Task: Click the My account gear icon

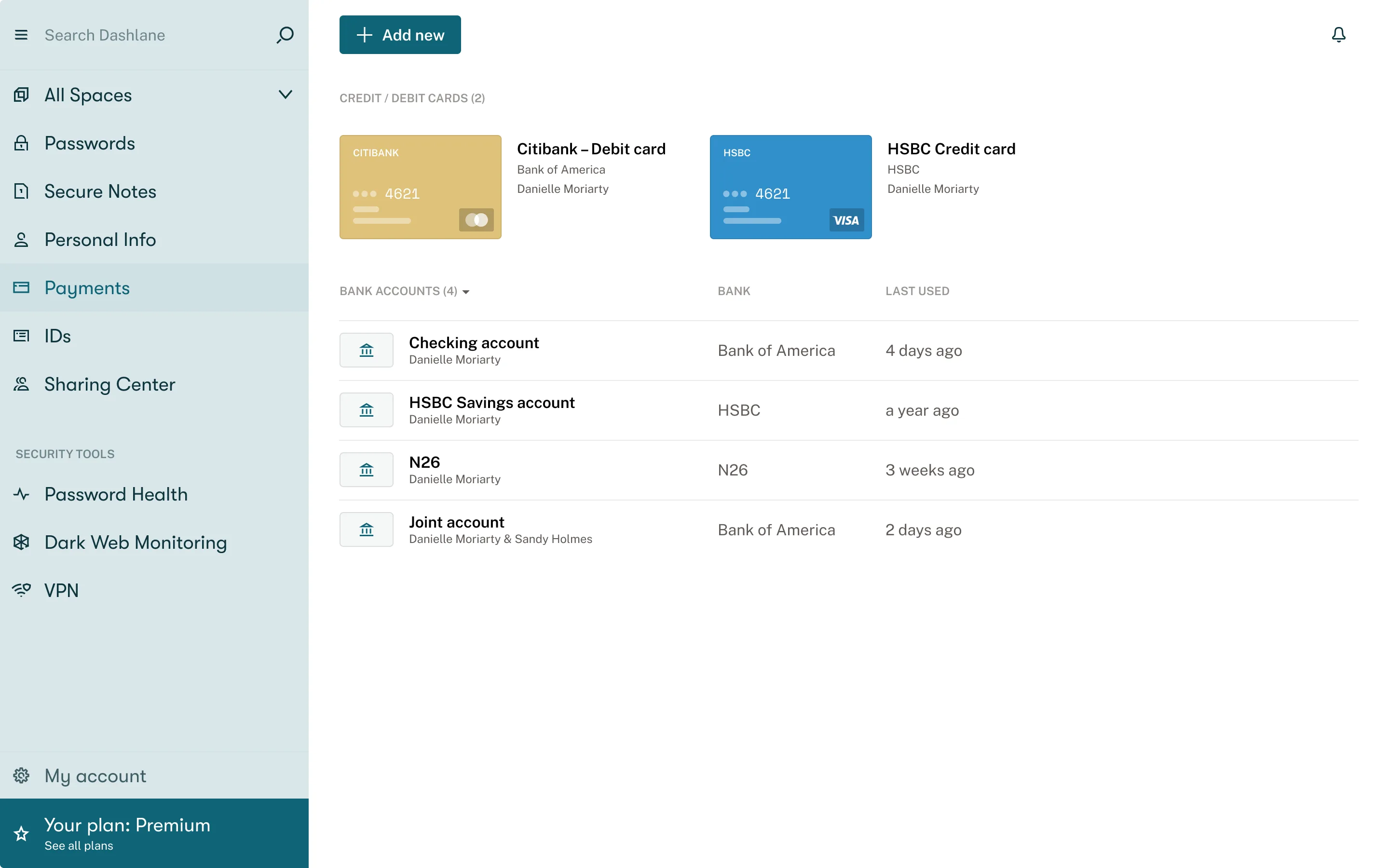Action: pos(21,775)
